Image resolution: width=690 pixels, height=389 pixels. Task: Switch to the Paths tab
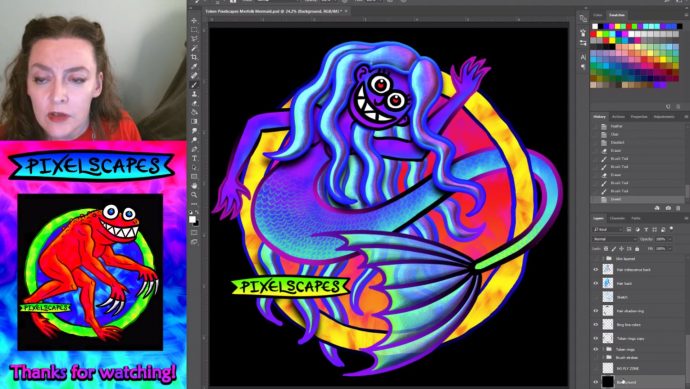click(x=636, y=218)
